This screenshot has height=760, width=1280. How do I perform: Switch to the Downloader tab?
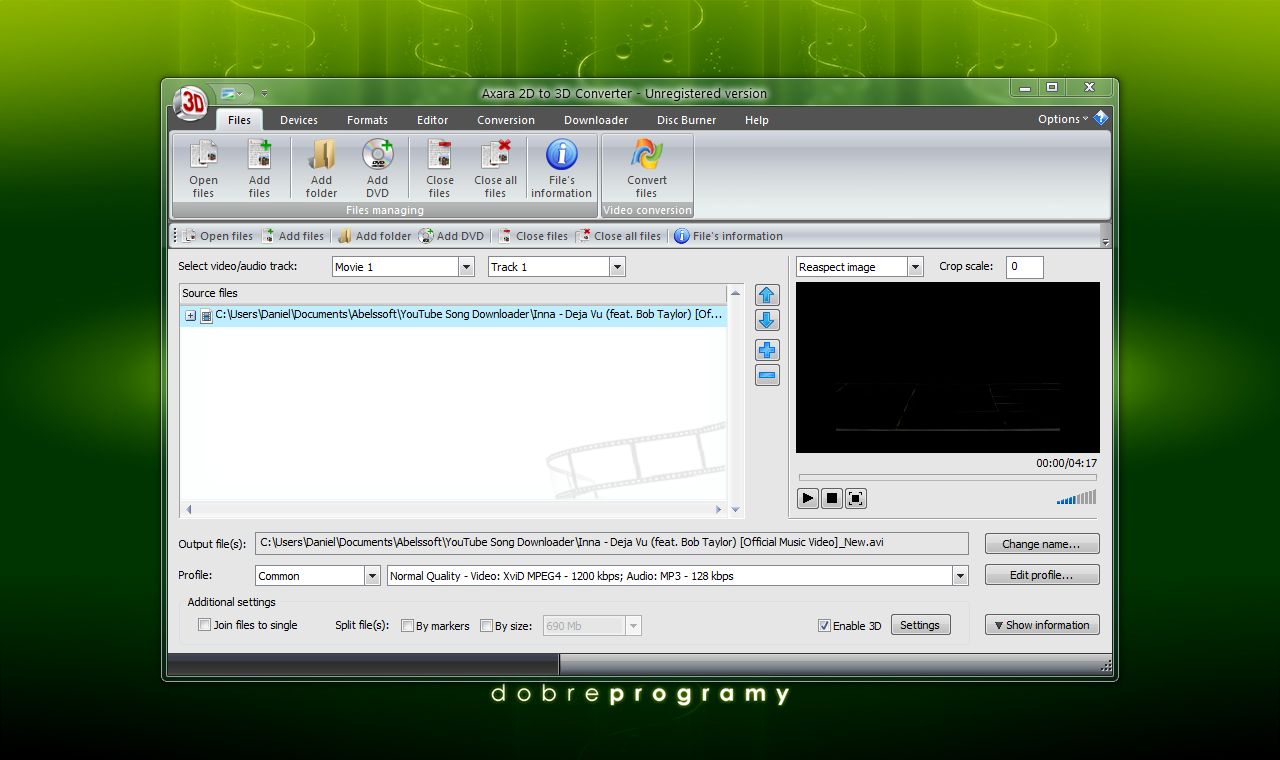pos(596,120)
